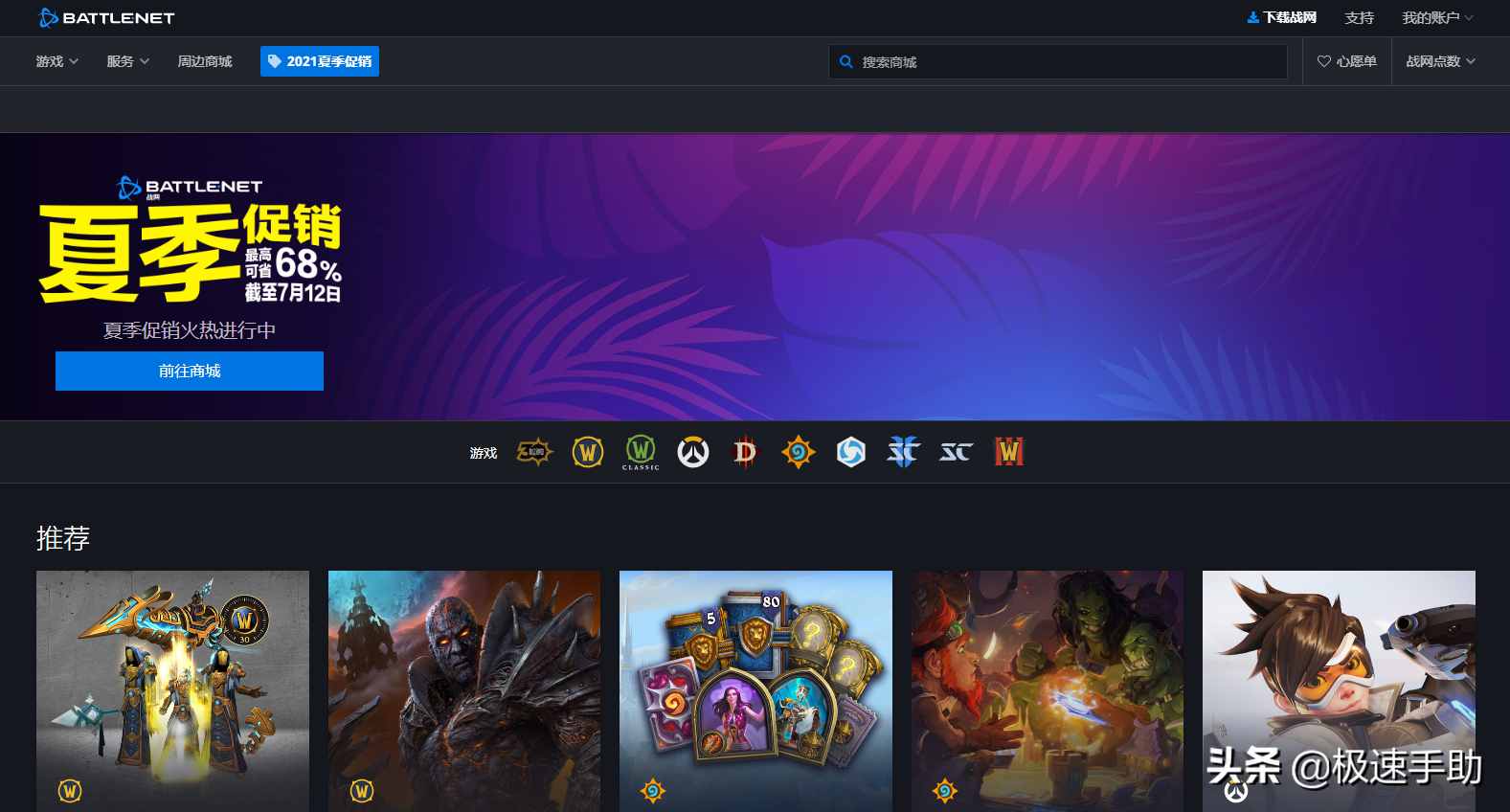Viewport: 1510px width, 812px height.
Task: Click the 下载战网 download link
Action: click(x=1282, y=18)
